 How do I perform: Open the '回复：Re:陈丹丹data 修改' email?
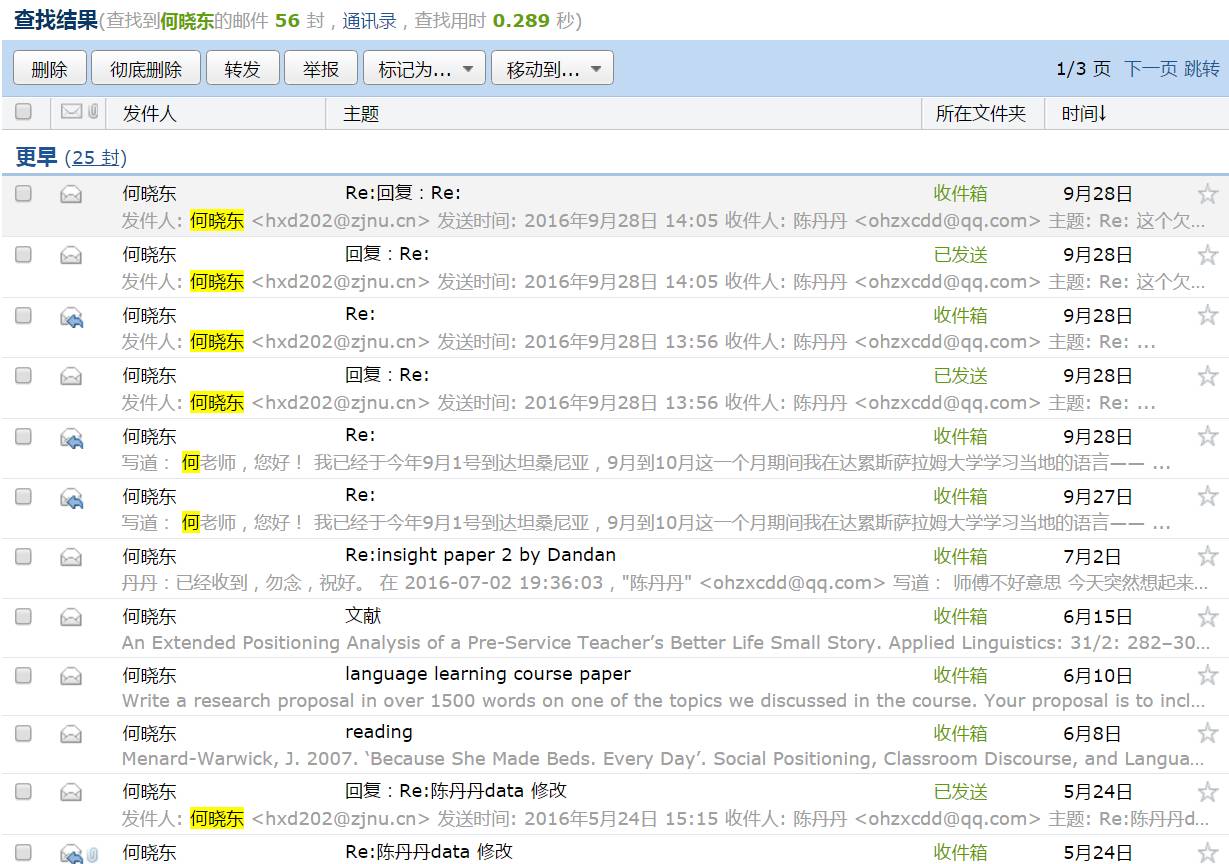456,791
